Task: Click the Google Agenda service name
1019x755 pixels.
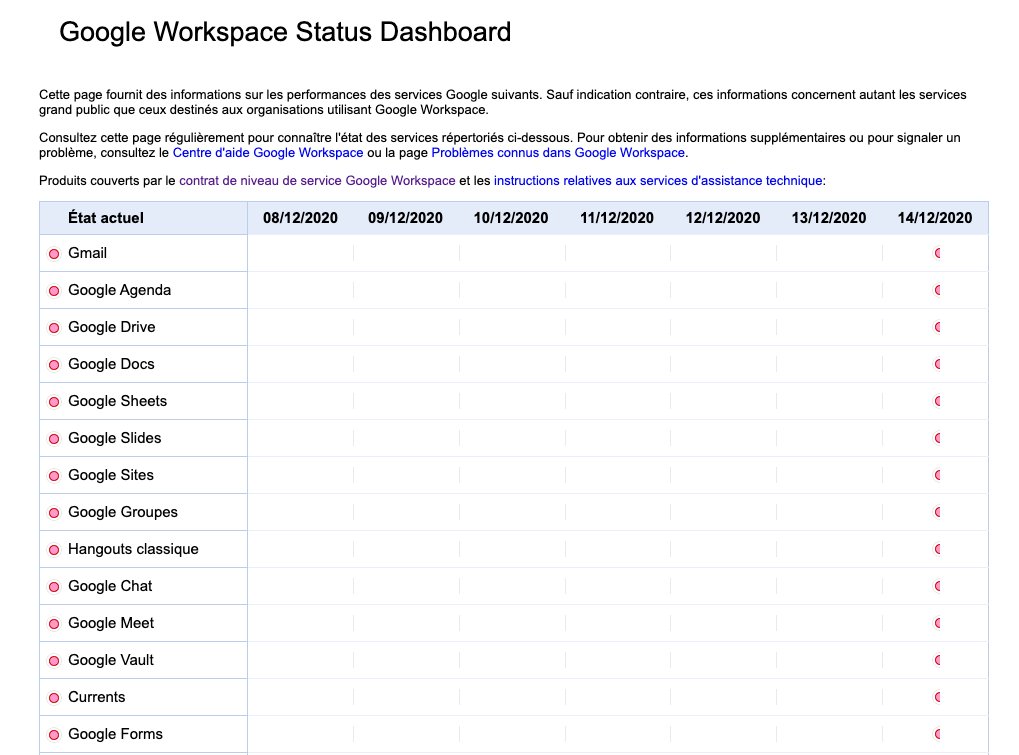Action: coord(120,290)
